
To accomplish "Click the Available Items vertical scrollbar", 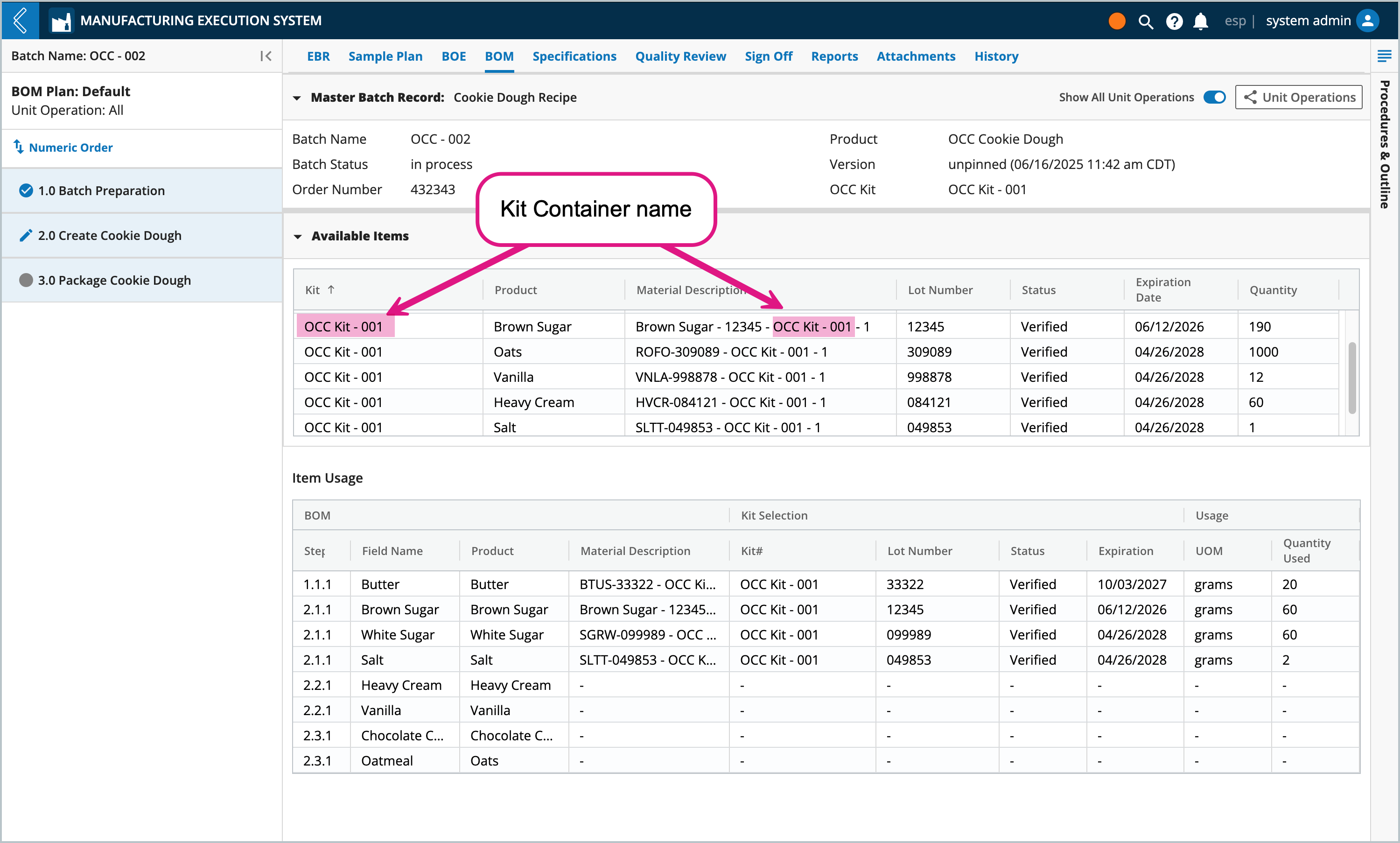I will click(x=1352, y=378).
